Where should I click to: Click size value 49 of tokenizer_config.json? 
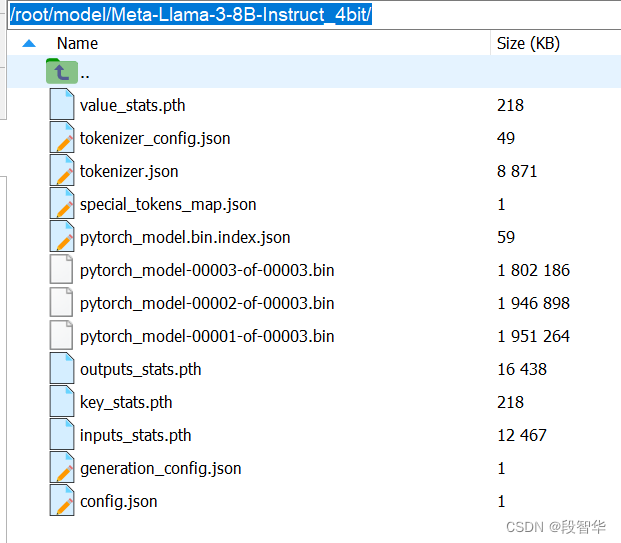point(506,139)
